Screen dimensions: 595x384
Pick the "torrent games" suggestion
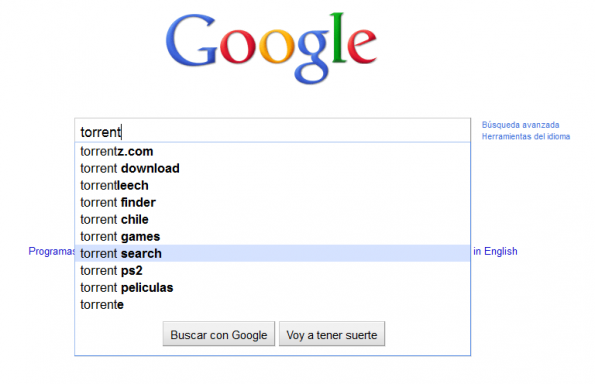point(272,237)
